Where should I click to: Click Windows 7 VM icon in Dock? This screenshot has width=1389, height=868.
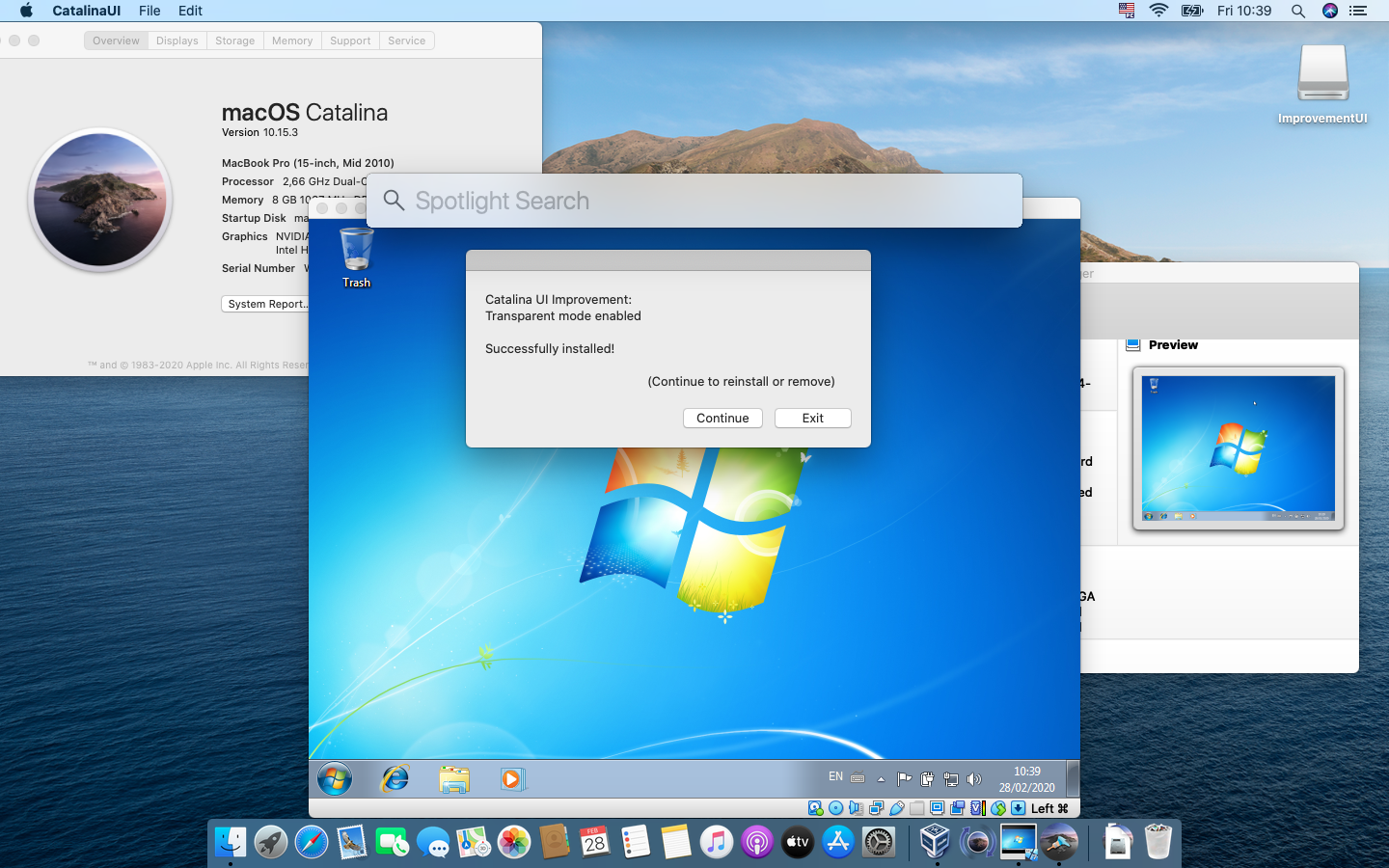tap(1018, 842)
